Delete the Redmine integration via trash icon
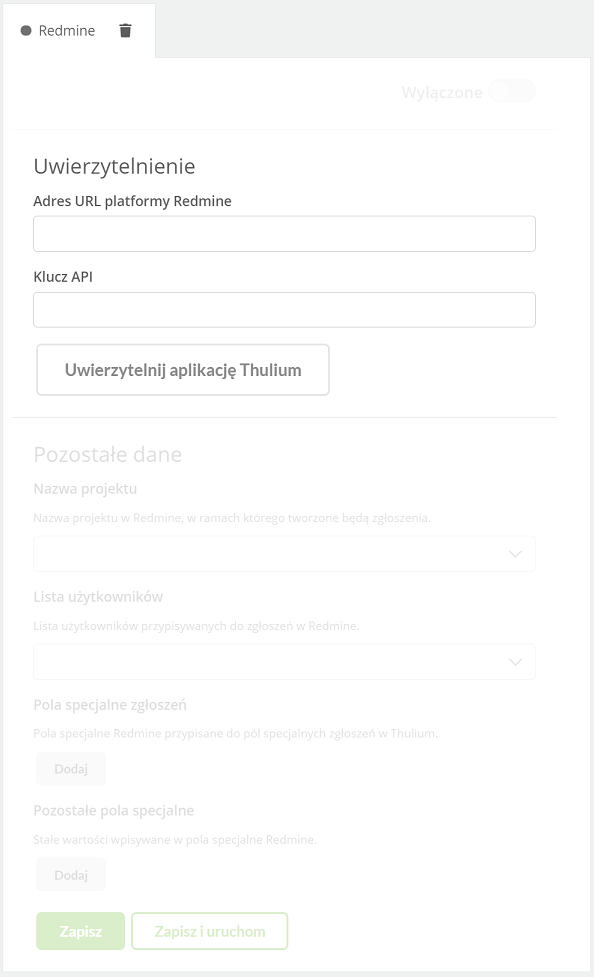Image resolution: width=594 pixels, height=977 pixels. (x=125, y=31)
